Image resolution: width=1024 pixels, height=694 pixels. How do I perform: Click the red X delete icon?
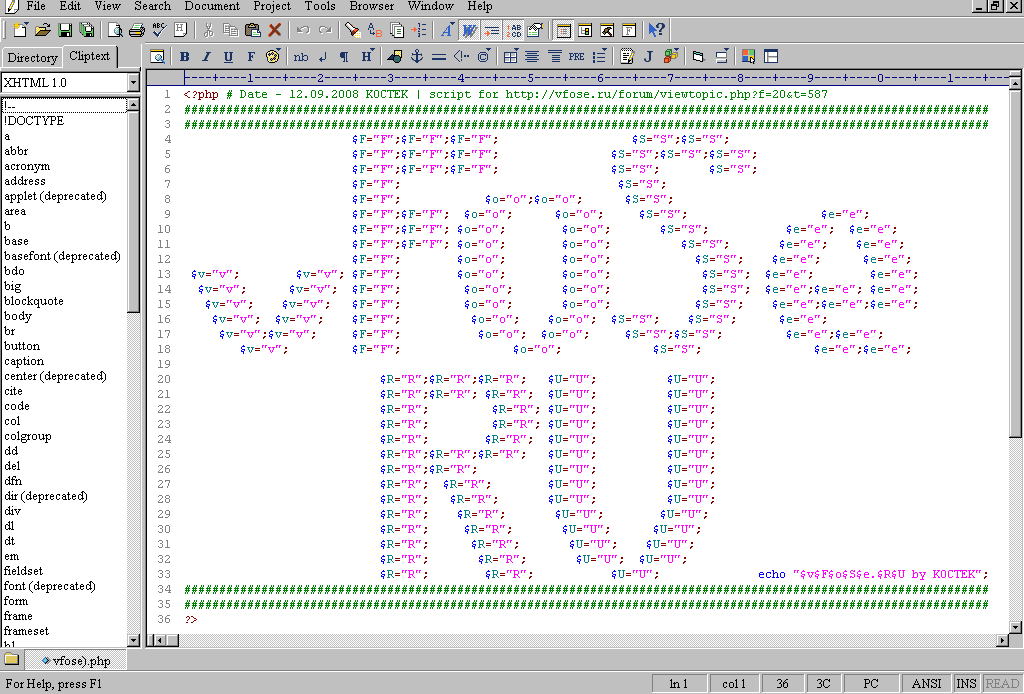pyautogui.click(x=275, y=30)
